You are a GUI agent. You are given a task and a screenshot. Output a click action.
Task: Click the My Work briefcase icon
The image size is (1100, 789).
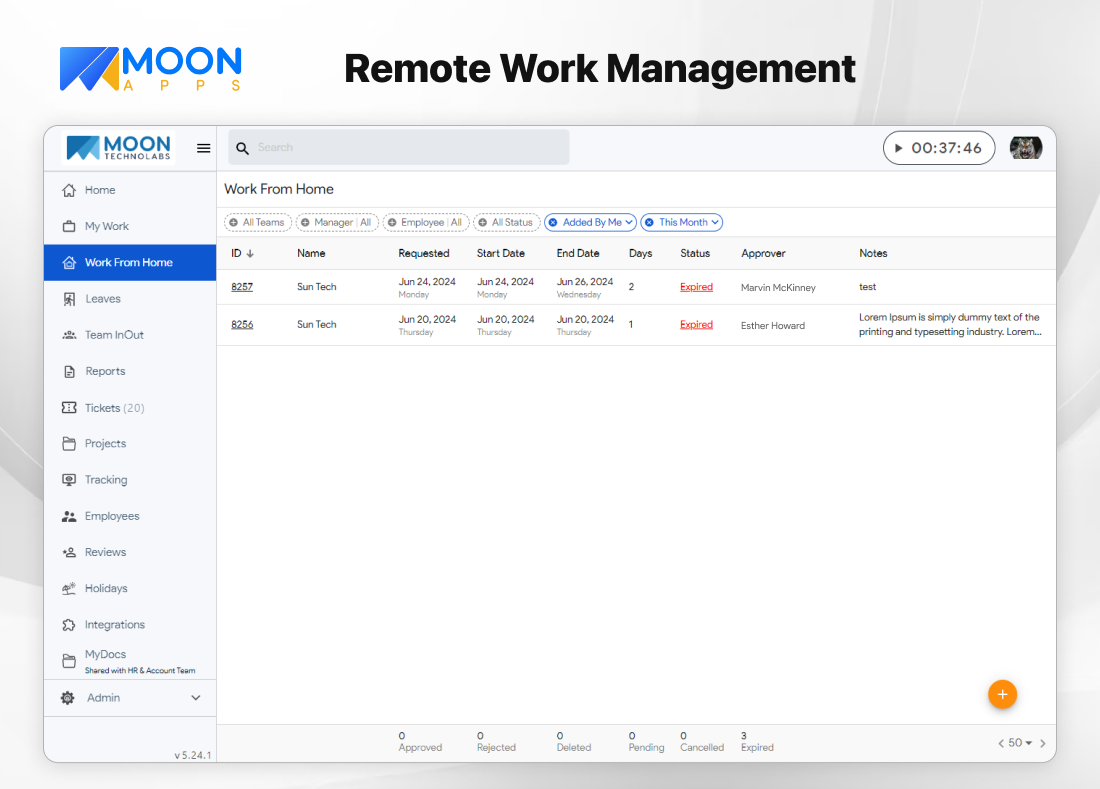point(69,227)
